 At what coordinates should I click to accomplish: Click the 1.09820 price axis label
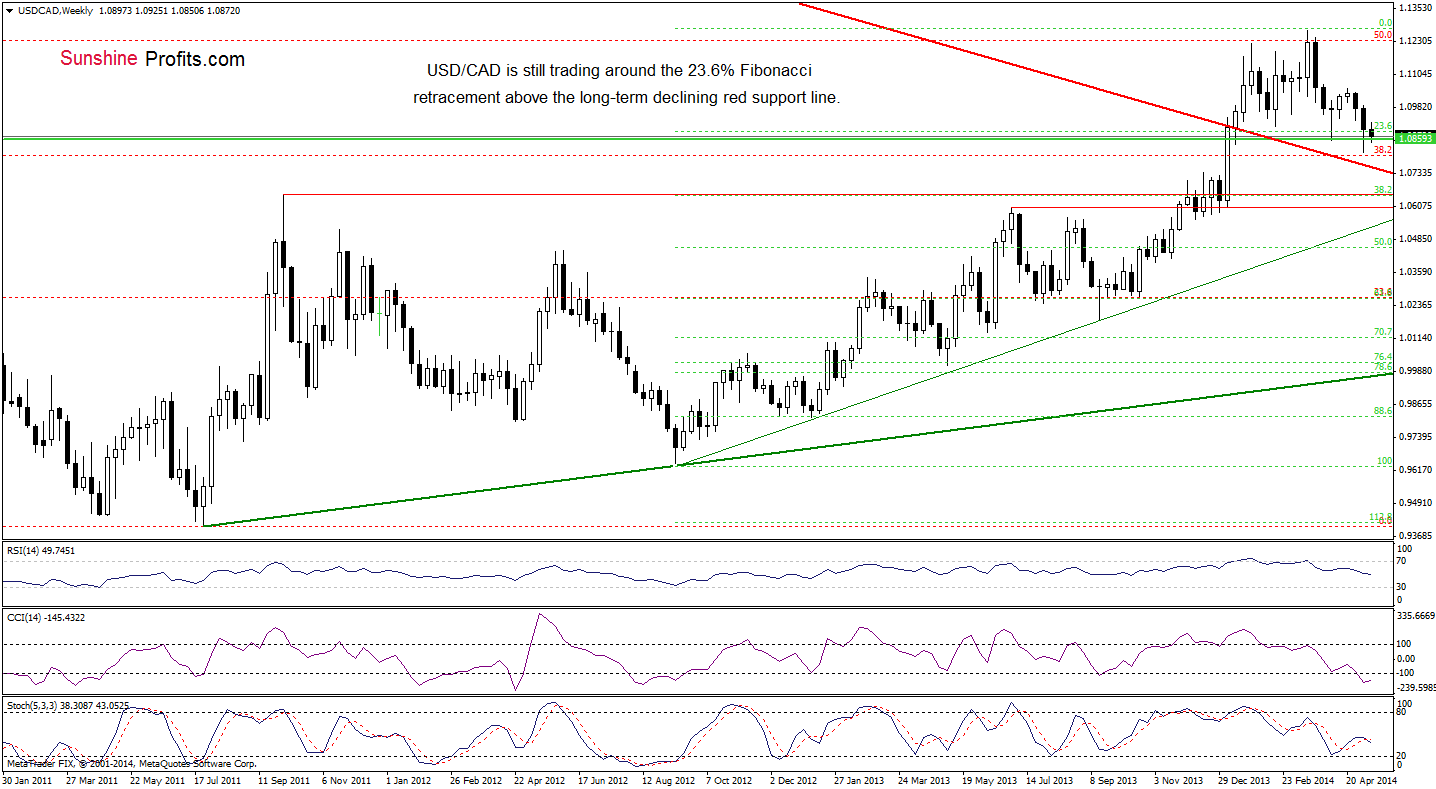pyautogui.click(x=1415, y=107)
